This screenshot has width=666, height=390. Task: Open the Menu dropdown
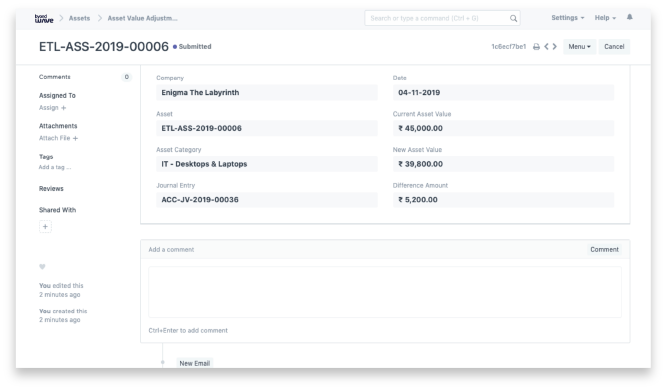point(579,47)
